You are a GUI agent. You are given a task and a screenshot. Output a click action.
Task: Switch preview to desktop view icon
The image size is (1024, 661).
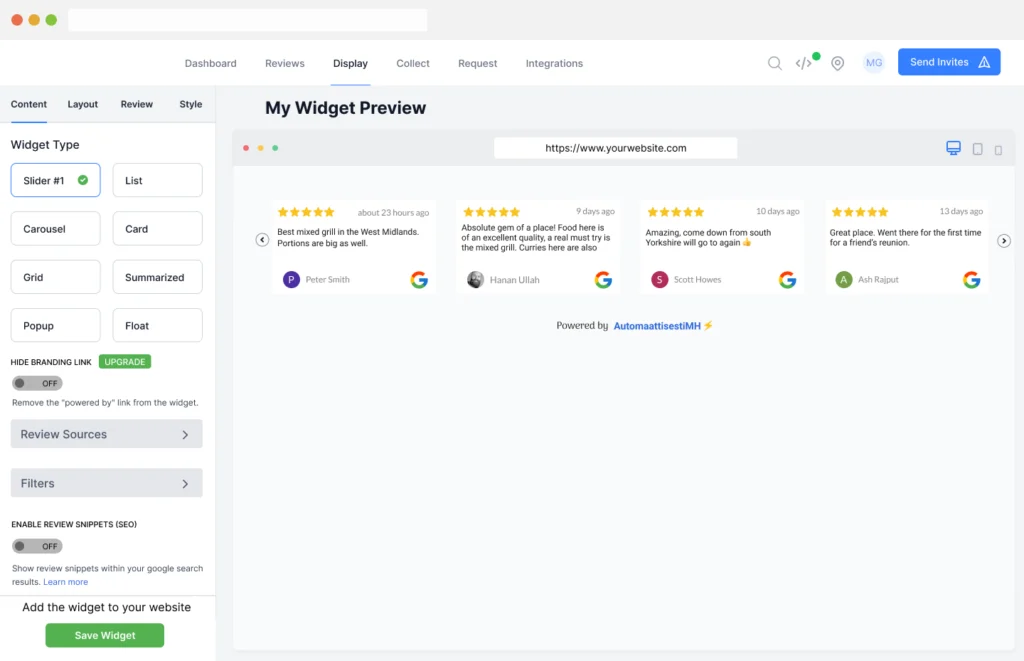[953, 148]
